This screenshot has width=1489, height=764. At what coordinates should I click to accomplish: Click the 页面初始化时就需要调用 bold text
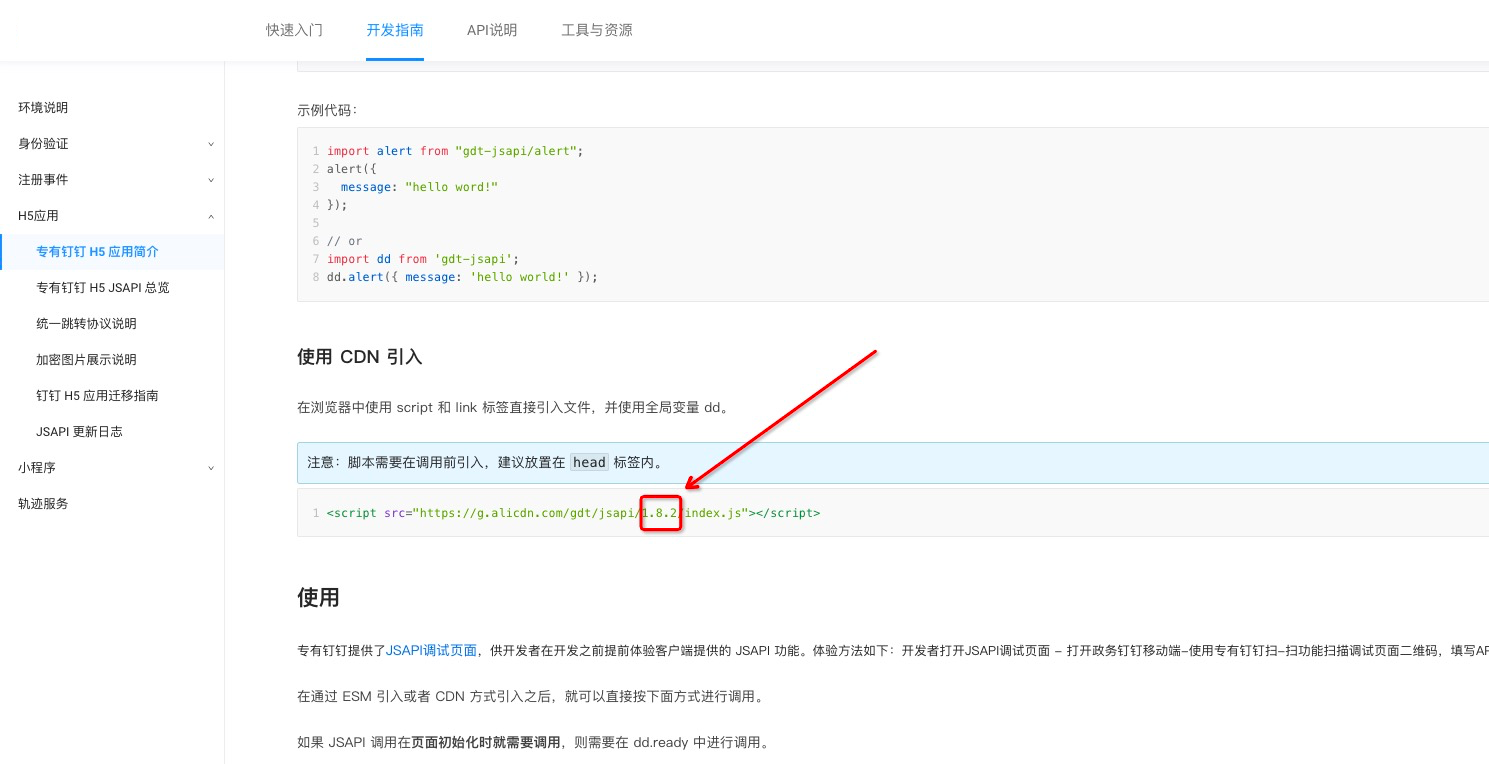485,742
